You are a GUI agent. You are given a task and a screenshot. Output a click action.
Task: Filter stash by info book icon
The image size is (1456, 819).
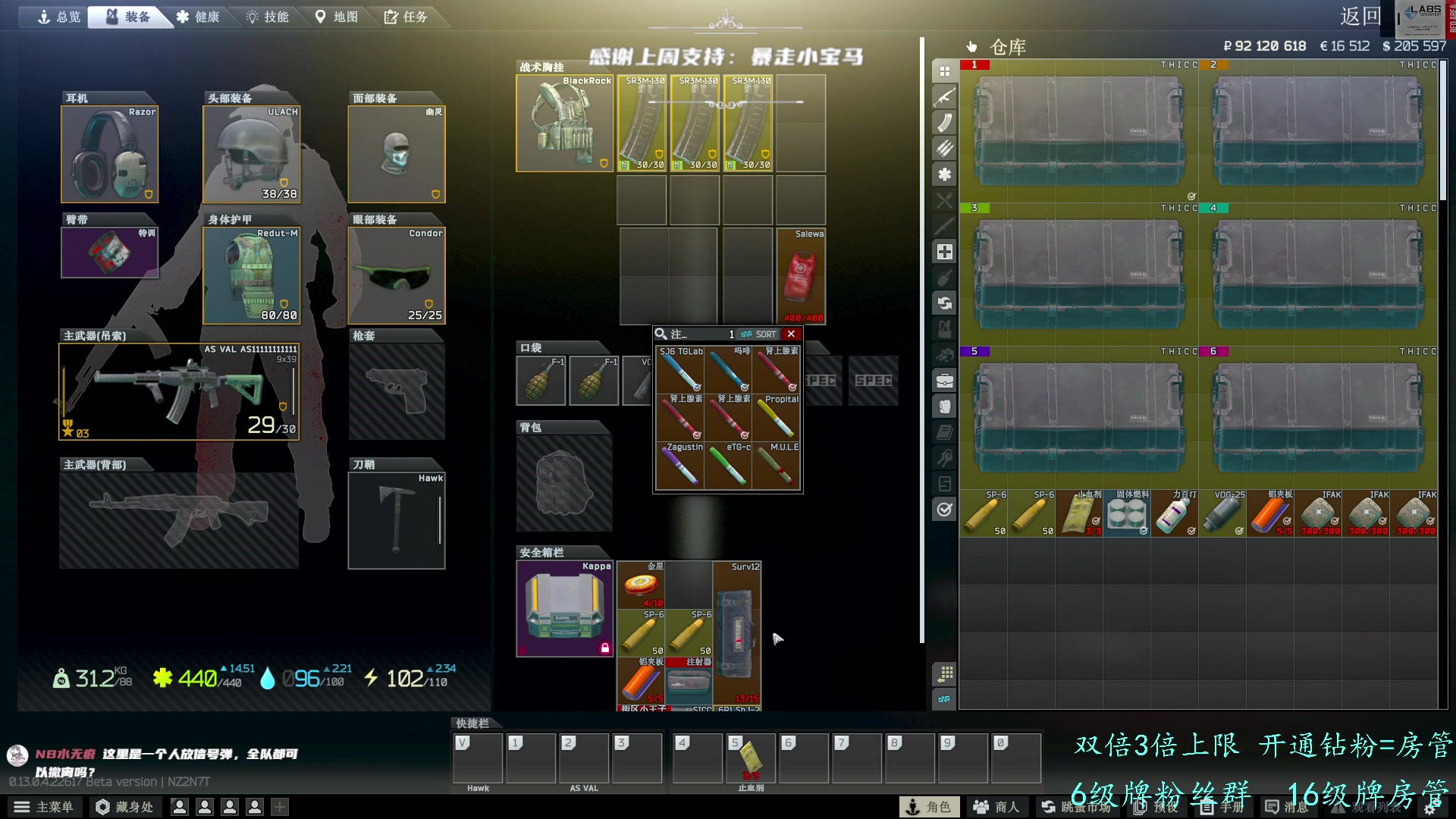[944, 432]
